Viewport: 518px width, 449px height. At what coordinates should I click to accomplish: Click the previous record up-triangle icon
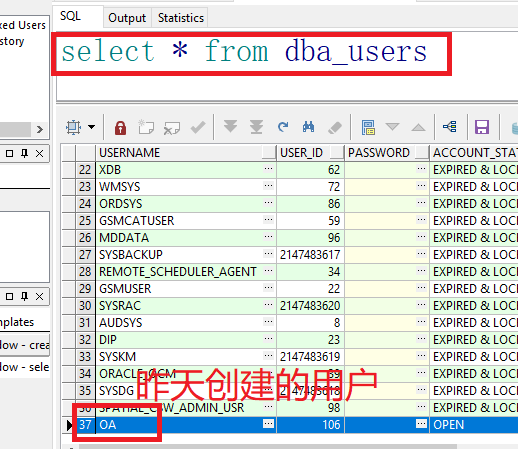(418, 127)
